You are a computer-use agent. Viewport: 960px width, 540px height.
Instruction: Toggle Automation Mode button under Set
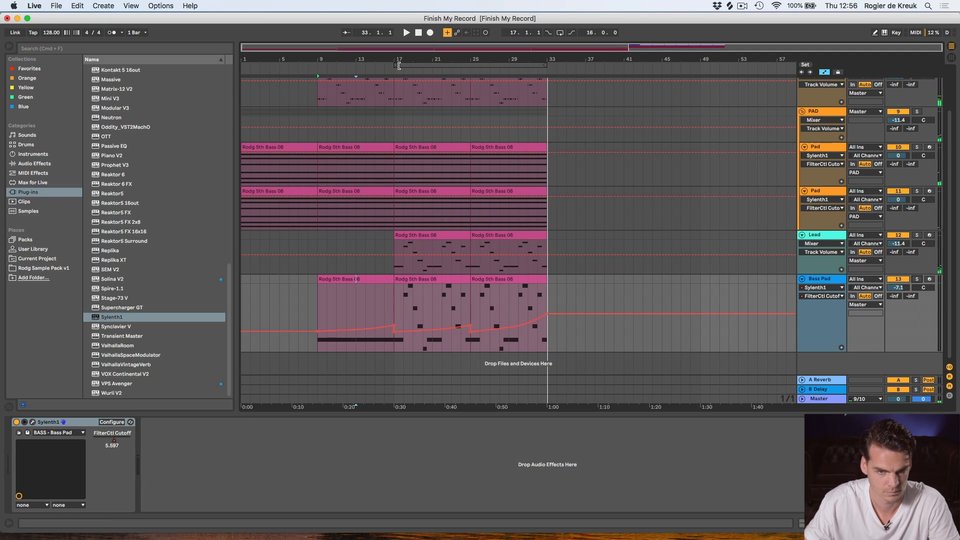[x=824, y=72]
